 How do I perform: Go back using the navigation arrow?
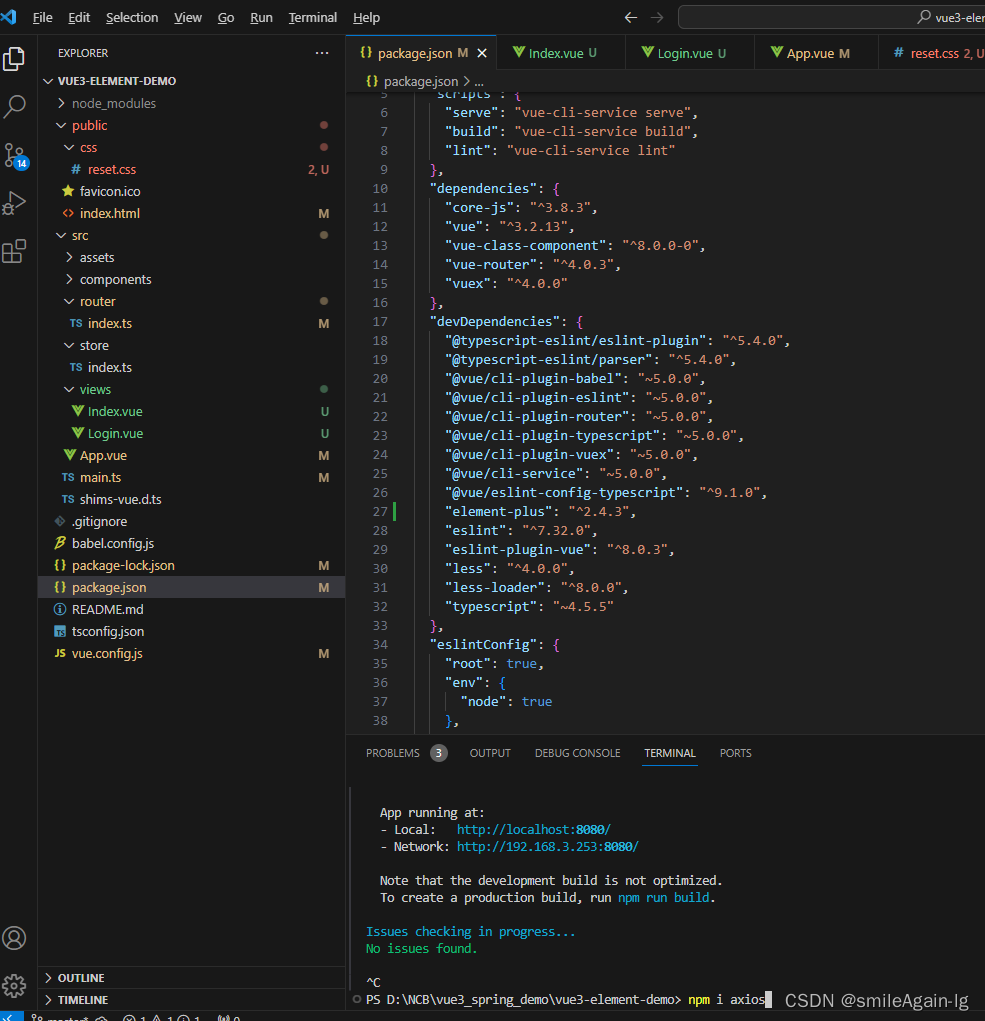coord(630,18)
